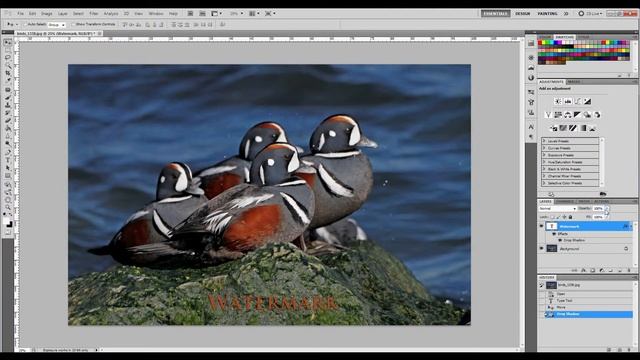Viewport: 640px width, 360px height.
Task: Add layer style via fx icon
Action: point(583,270)
